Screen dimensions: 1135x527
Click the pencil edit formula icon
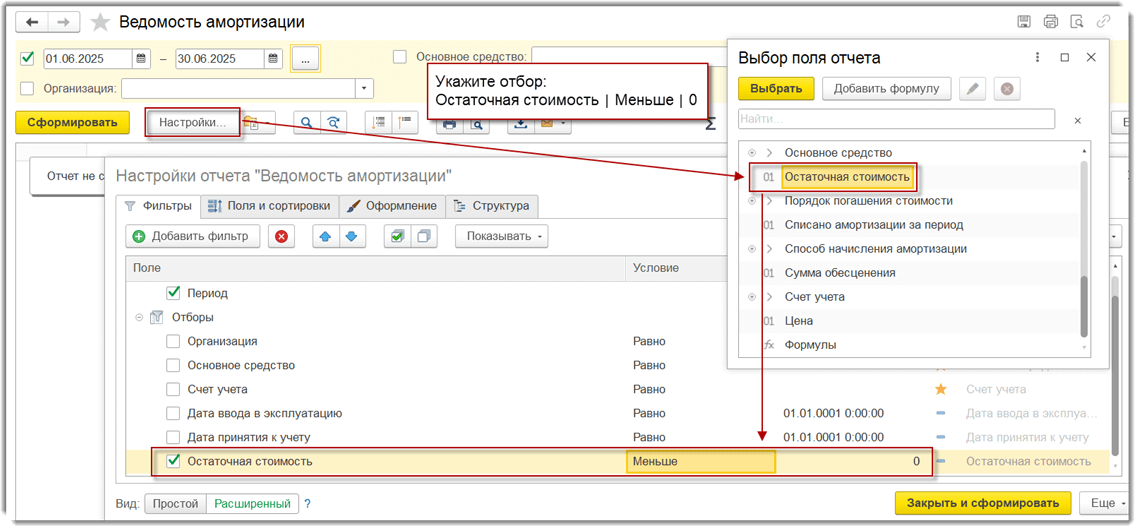973,89
